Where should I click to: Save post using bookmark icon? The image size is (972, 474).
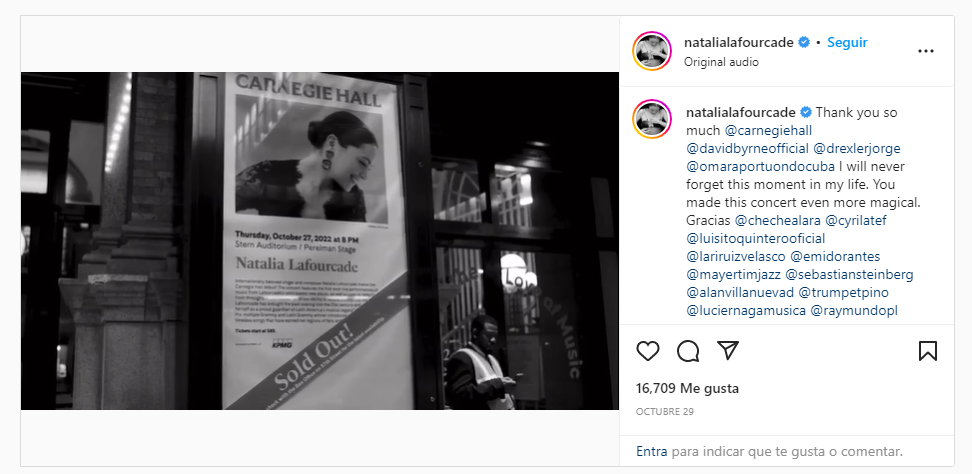[x=927, y=351]
